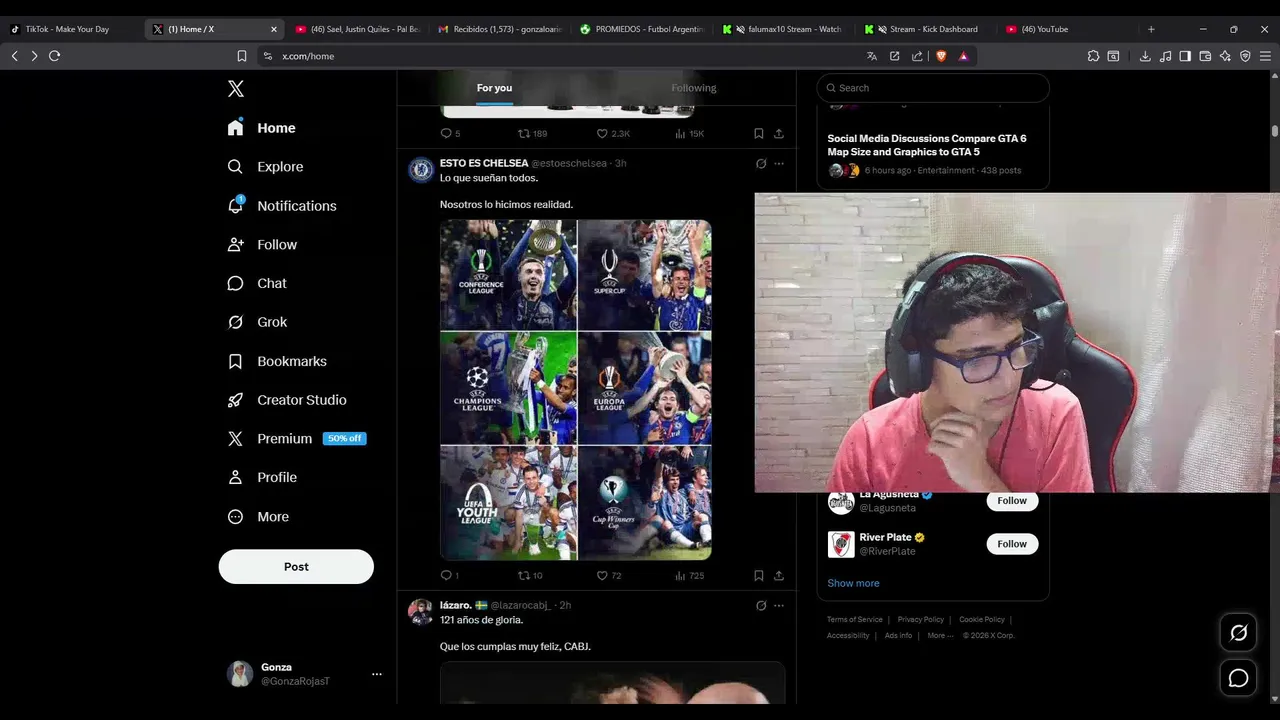Image resolution: width=1280 pixels, height=720 pixels.
Task: Switch to the Following tab
Action: click(694, 88)
